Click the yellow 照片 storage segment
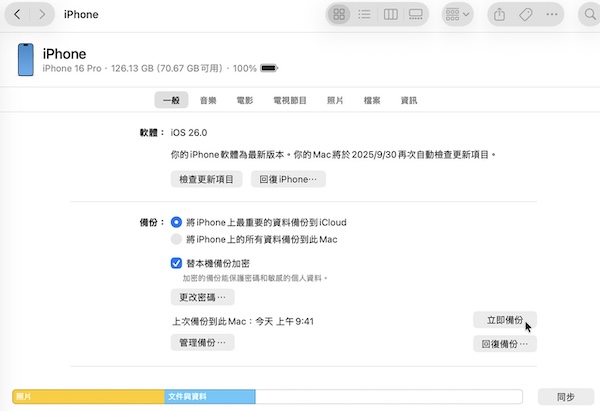 (x=88, y=396)
